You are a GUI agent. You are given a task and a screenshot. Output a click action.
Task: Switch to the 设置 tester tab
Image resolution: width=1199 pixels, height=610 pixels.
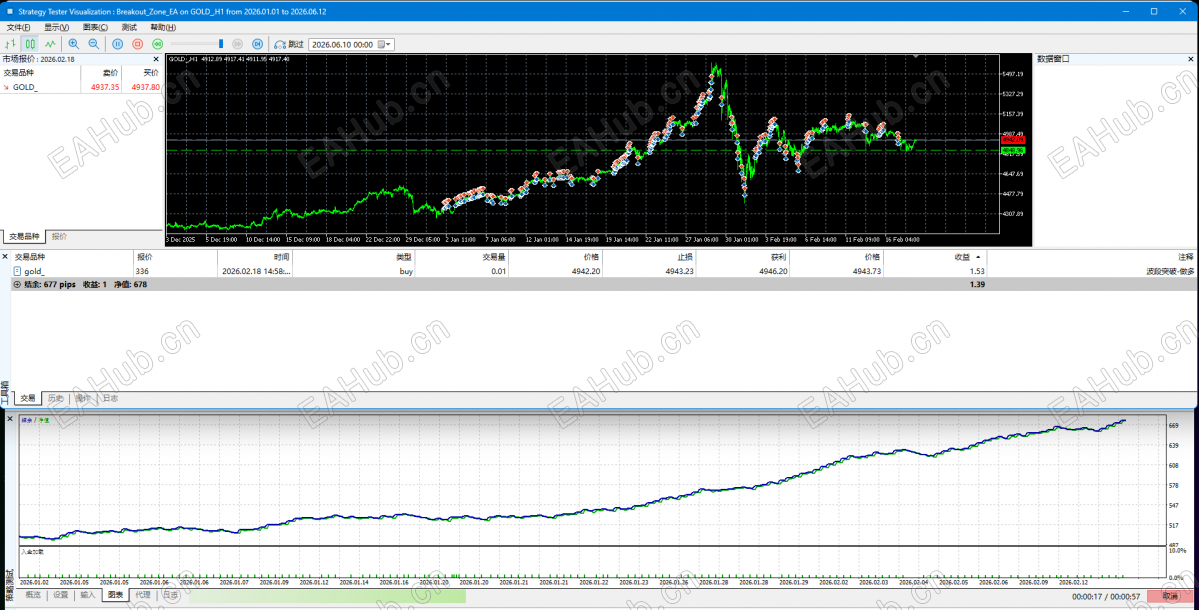point(60,595)
